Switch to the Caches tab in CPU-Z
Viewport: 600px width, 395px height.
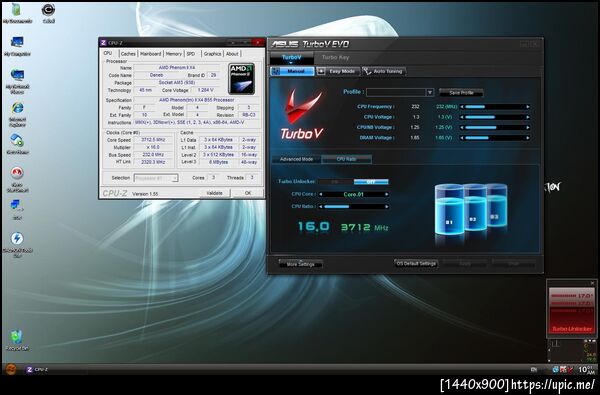128,54
